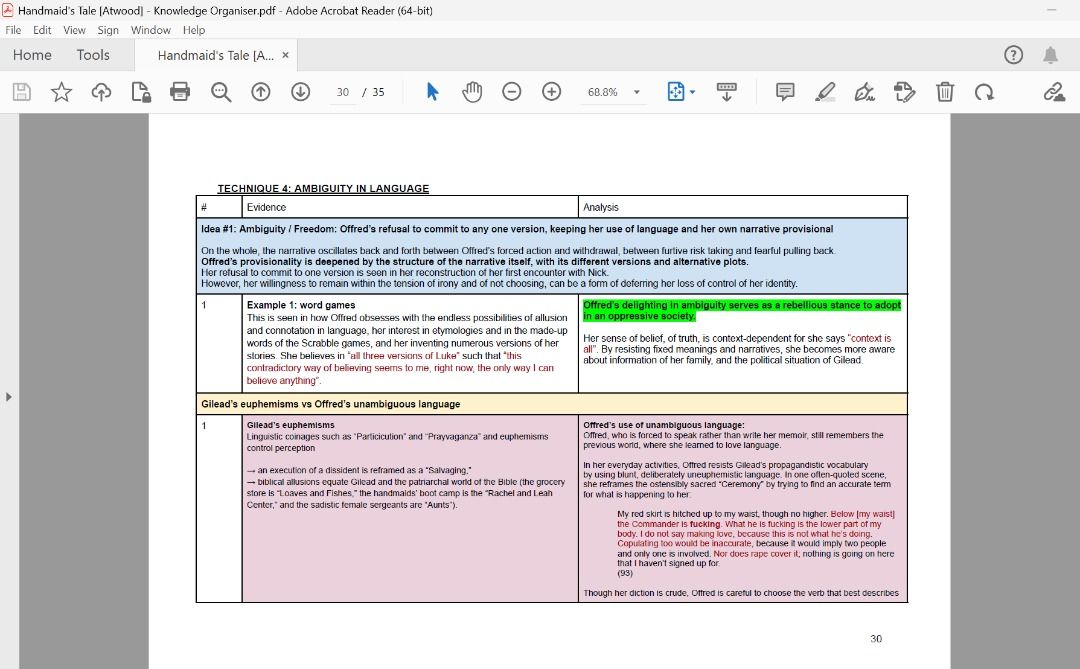1080x669 pixels.
Task: Select the Highlight text tool
Action: 825,91
